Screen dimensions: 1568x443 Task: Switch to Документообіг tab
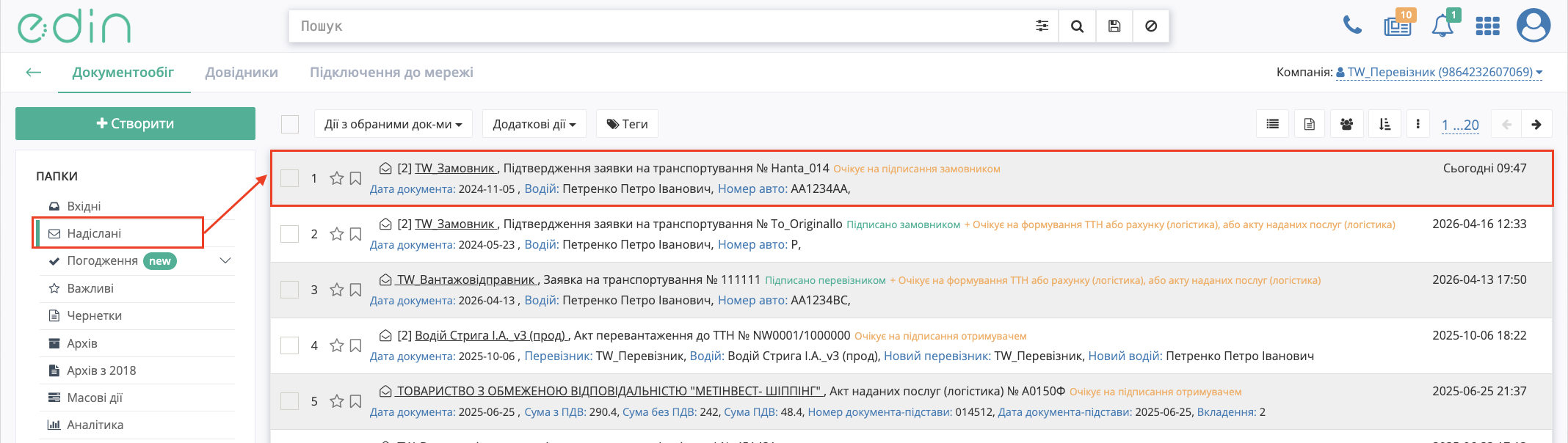[123, 72]
